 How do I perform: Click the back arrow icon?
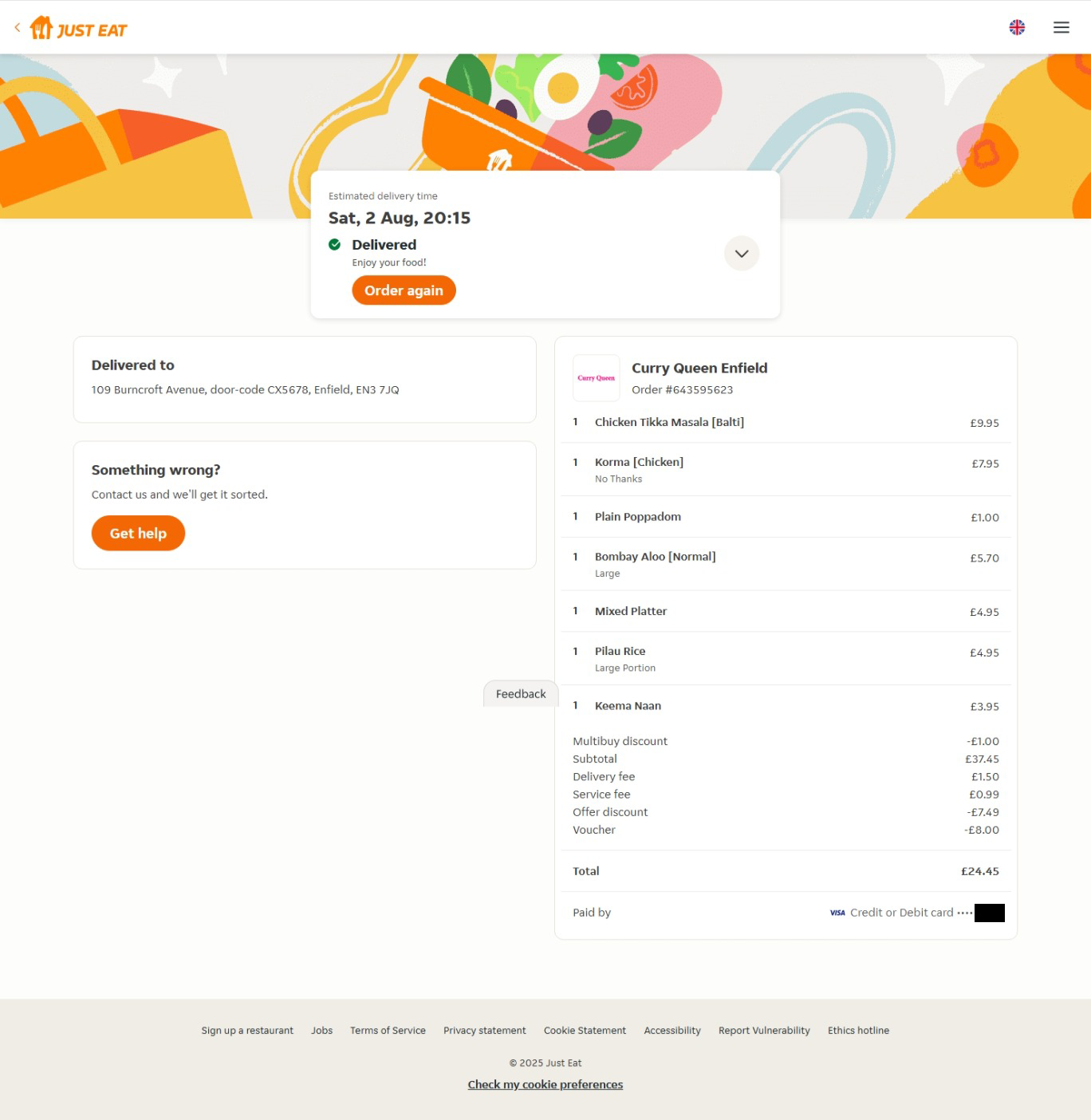click(18, 28)
